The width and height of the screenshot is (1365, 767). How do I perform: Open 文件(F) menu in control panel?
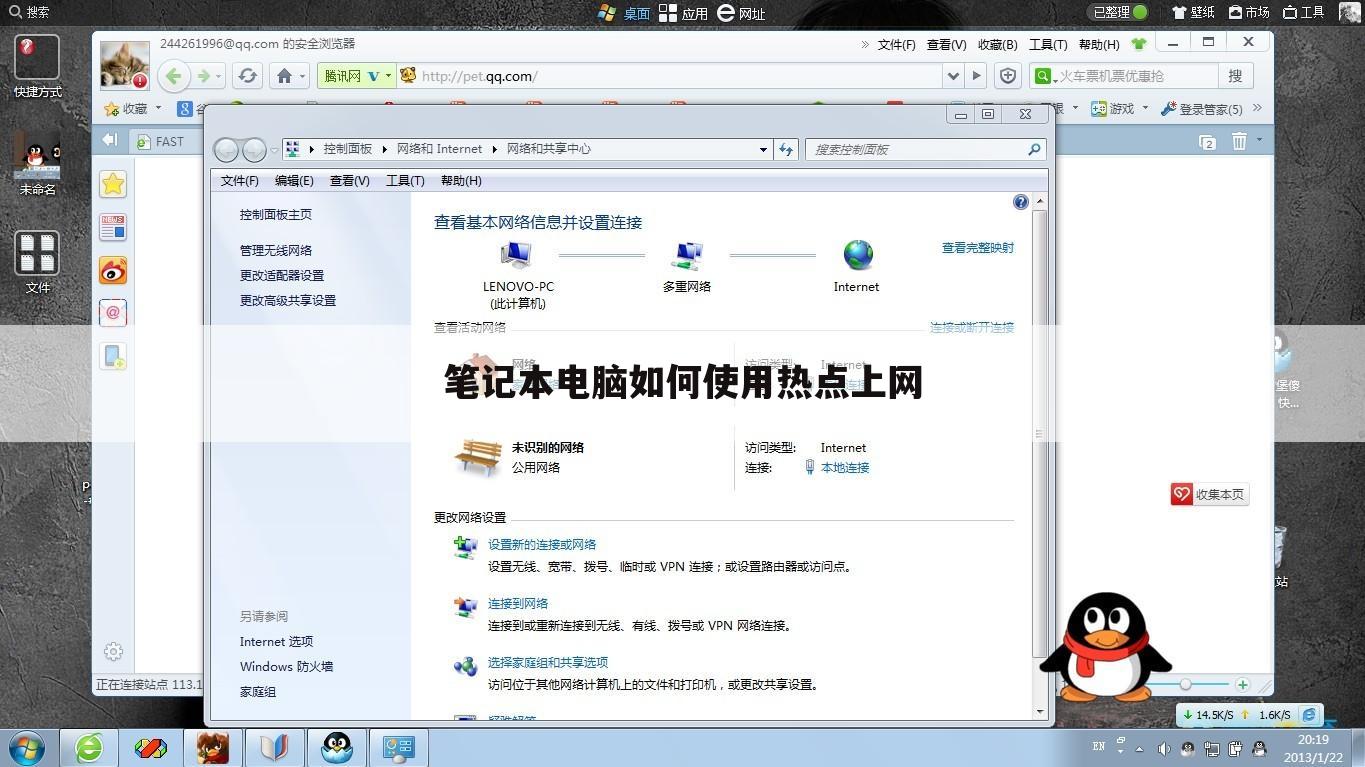(x=240, y=181)
